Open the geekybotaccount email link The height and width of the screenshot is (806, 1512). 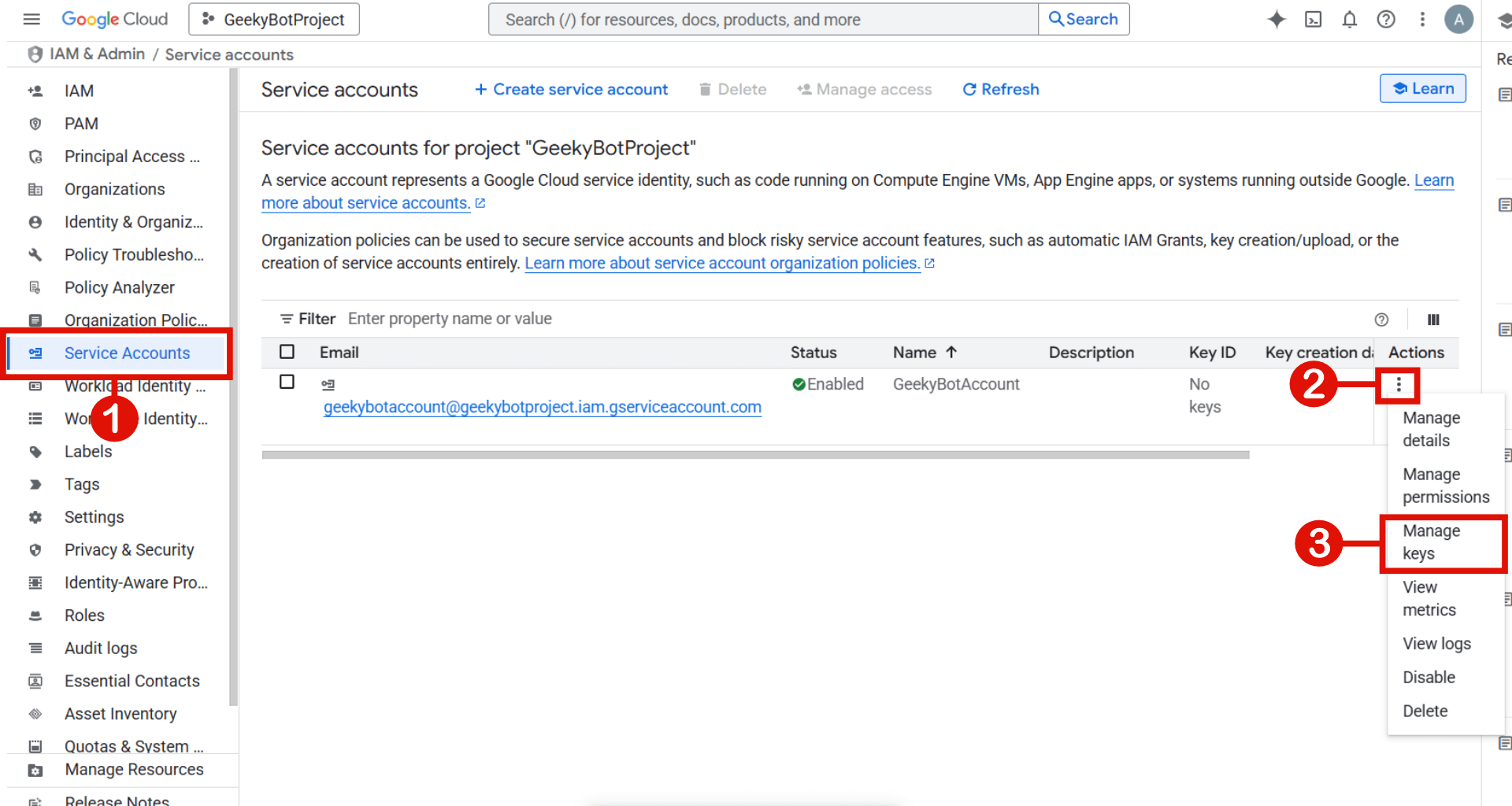point(542,407)
